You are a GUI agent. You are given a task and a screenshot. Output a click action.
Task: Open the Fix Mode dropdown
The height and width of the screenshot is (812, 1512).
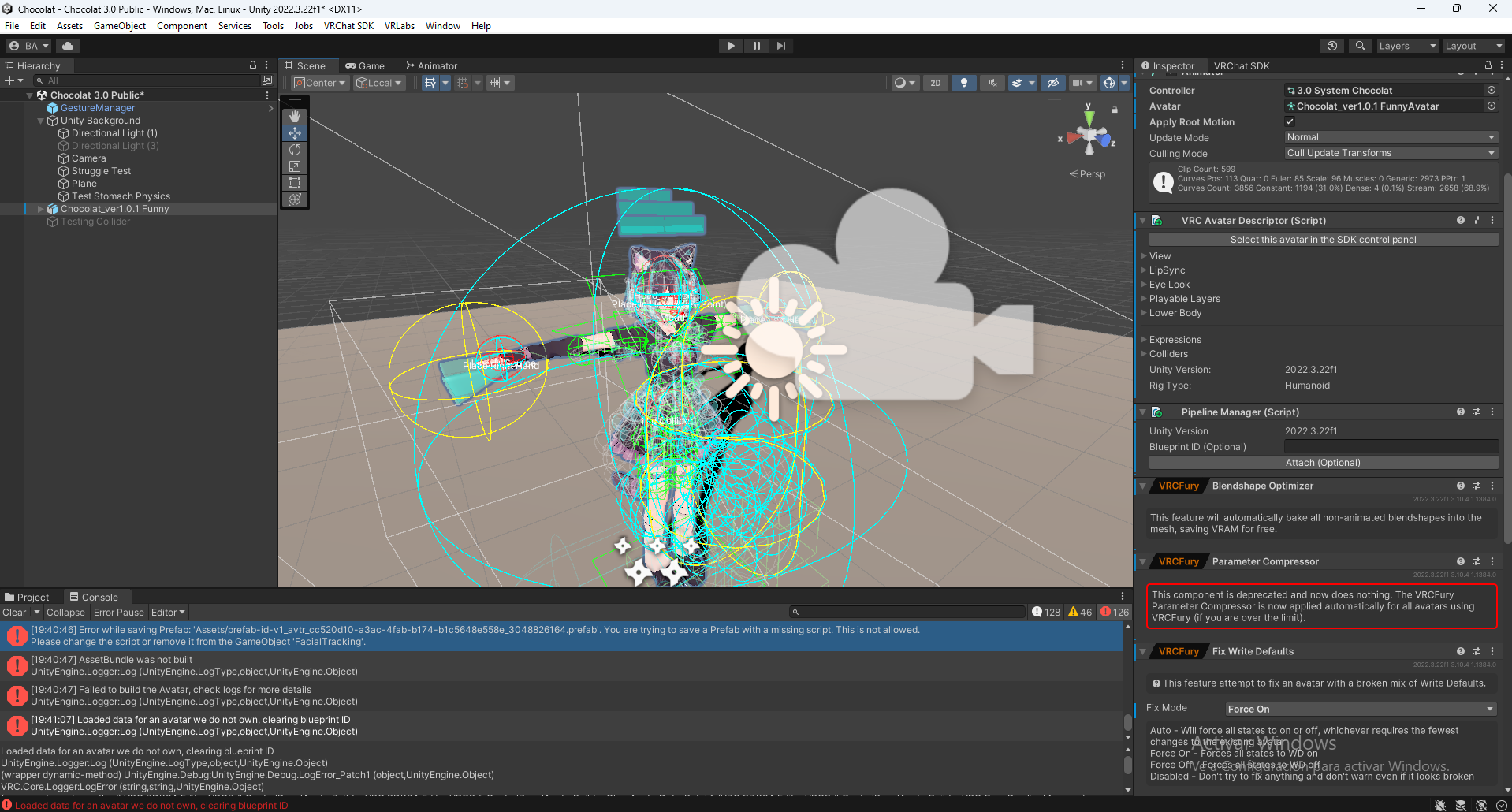pyautogui.click(x=1361, y=709)
